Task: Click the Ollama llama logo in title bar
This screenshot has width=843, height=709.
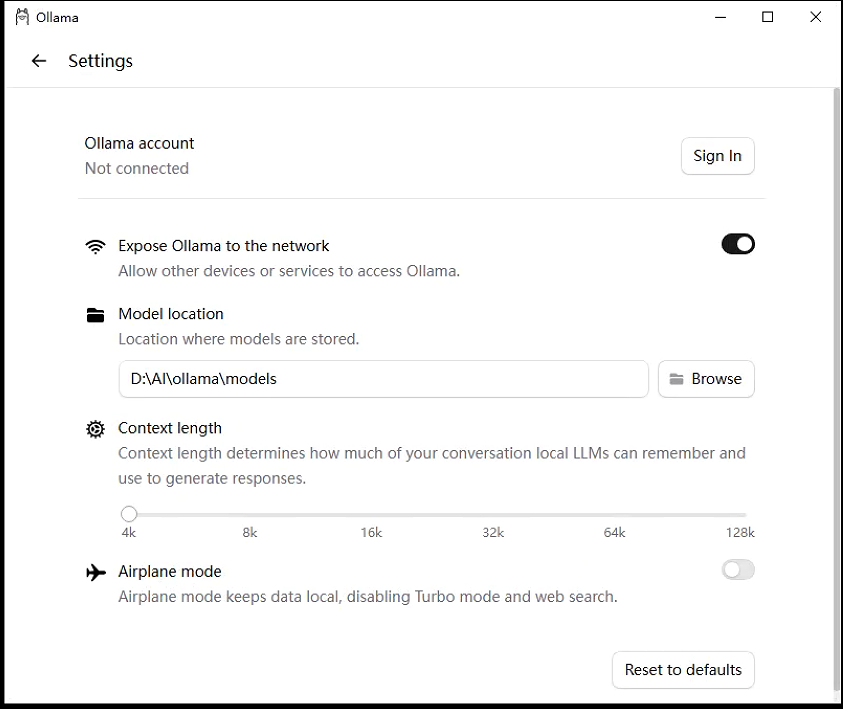Action: (x=22, y=17)
